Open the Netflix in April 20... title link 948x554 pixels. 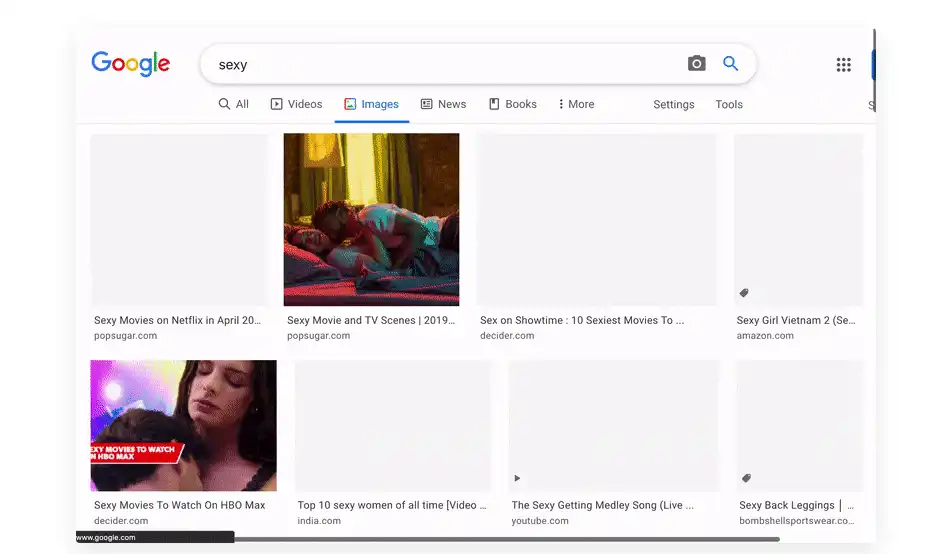pyautogui.click(x=177, y=320)
